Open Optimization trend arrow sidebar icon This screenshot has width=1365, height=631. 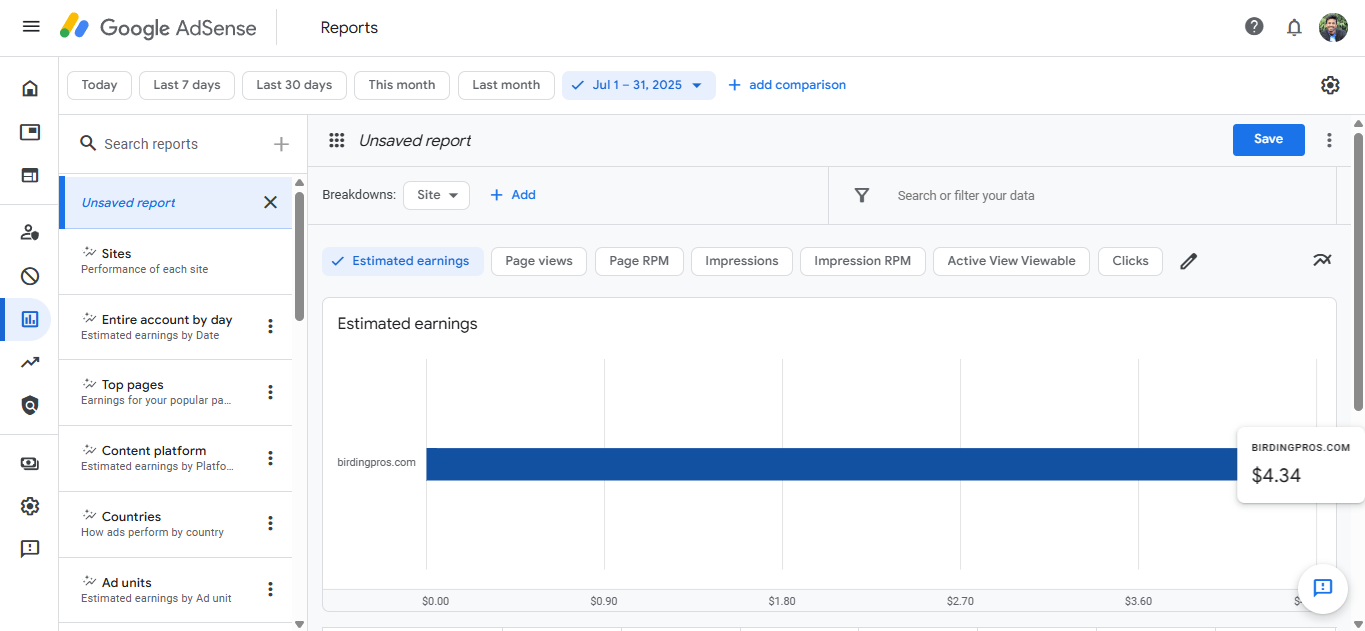click(30, 362)
